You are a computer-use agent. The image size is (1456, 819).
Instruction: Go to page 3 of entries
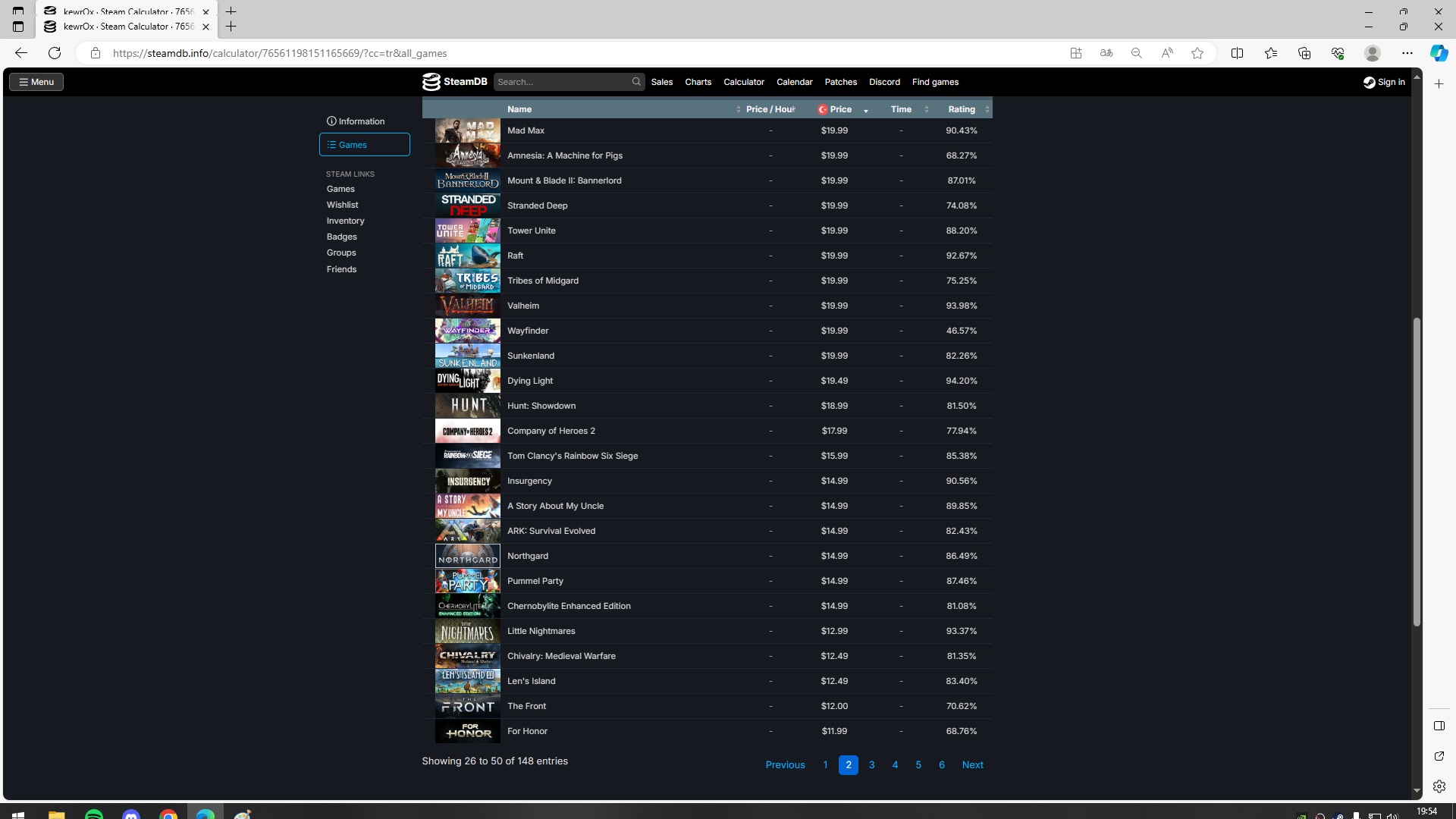pyautogui.click(x=871, y=765)
